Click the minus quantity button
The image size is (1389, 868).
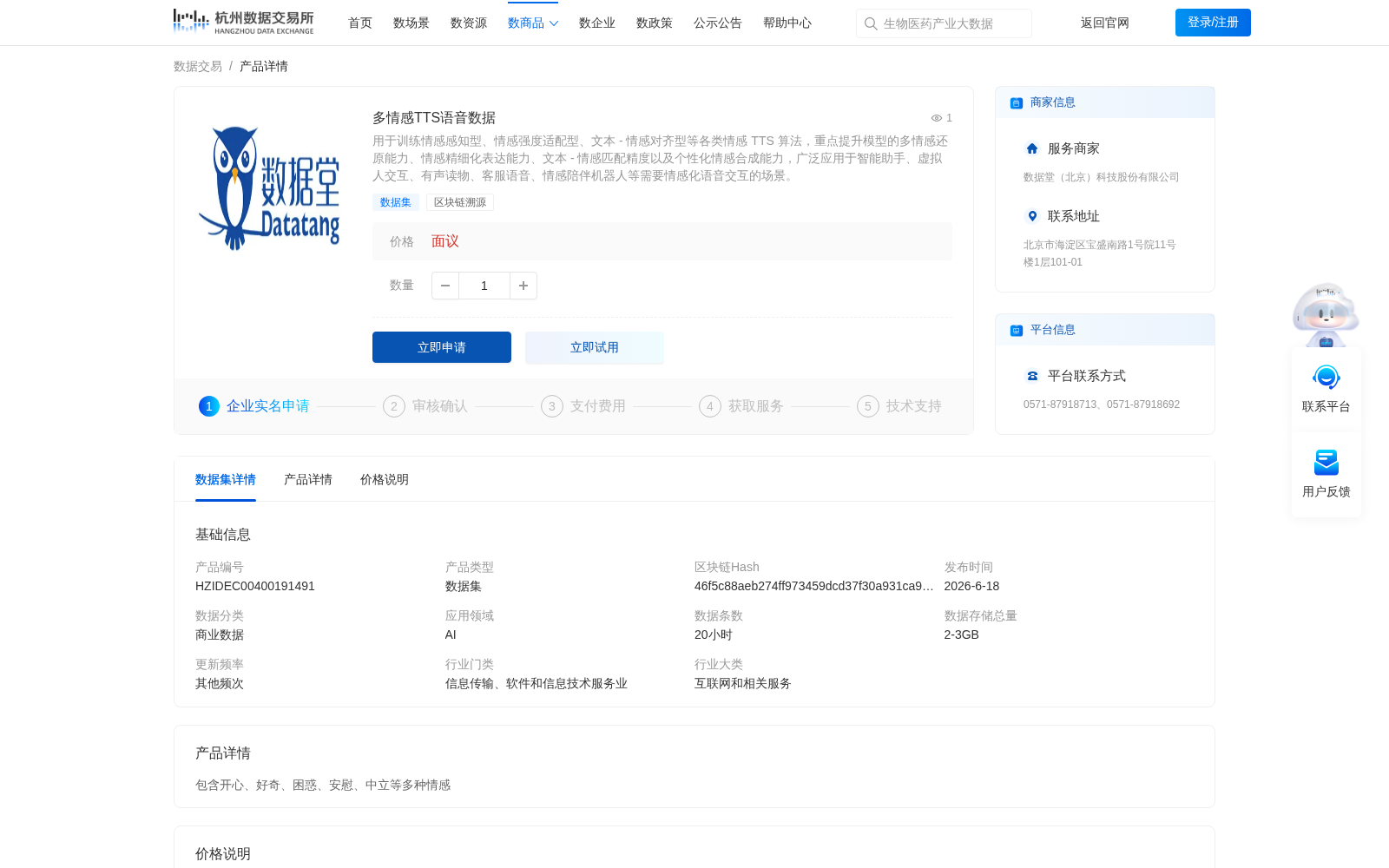point(445,286)
